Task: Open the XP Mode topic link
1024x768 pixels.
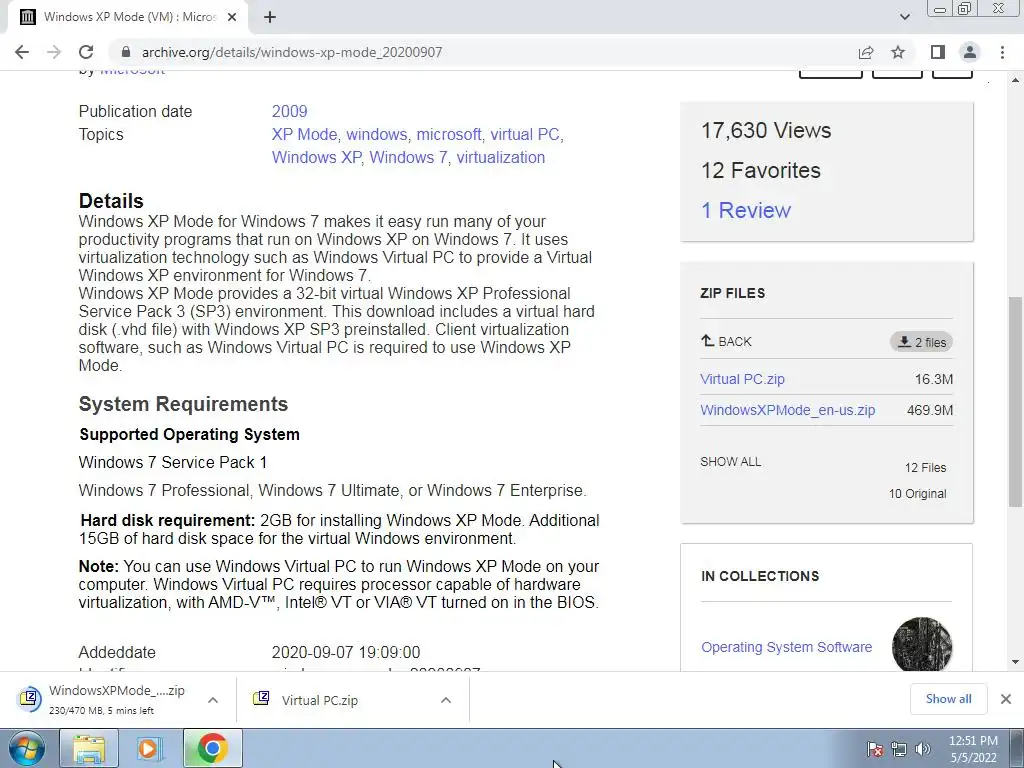Action: coord(304,135)
